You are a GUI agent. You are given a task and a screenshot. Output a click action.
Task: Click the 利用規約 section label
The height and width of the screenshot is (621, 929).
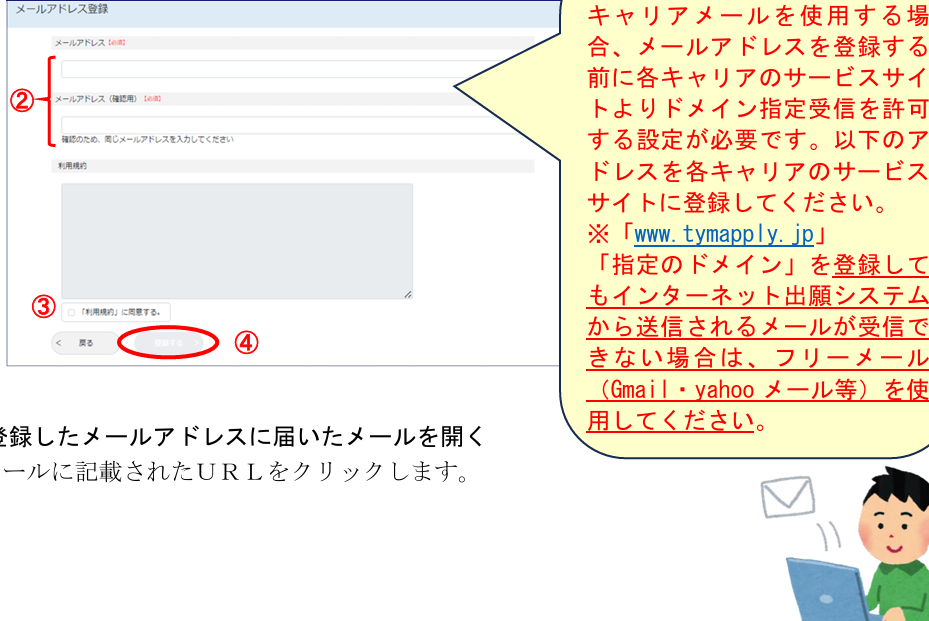(70, 166)
